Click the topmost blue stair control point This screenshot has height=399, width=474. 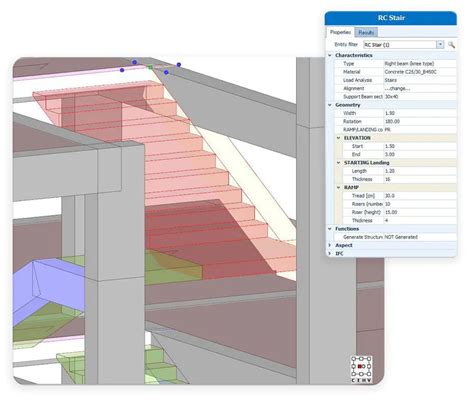point(134,62)
